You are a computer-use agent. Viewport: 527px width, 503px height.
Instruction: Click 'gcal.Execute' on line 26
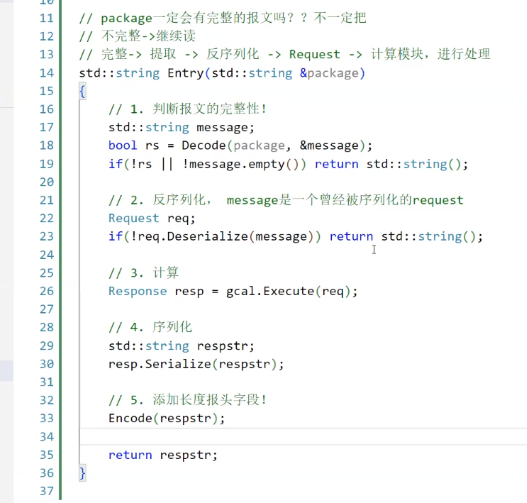coord(270,291)
